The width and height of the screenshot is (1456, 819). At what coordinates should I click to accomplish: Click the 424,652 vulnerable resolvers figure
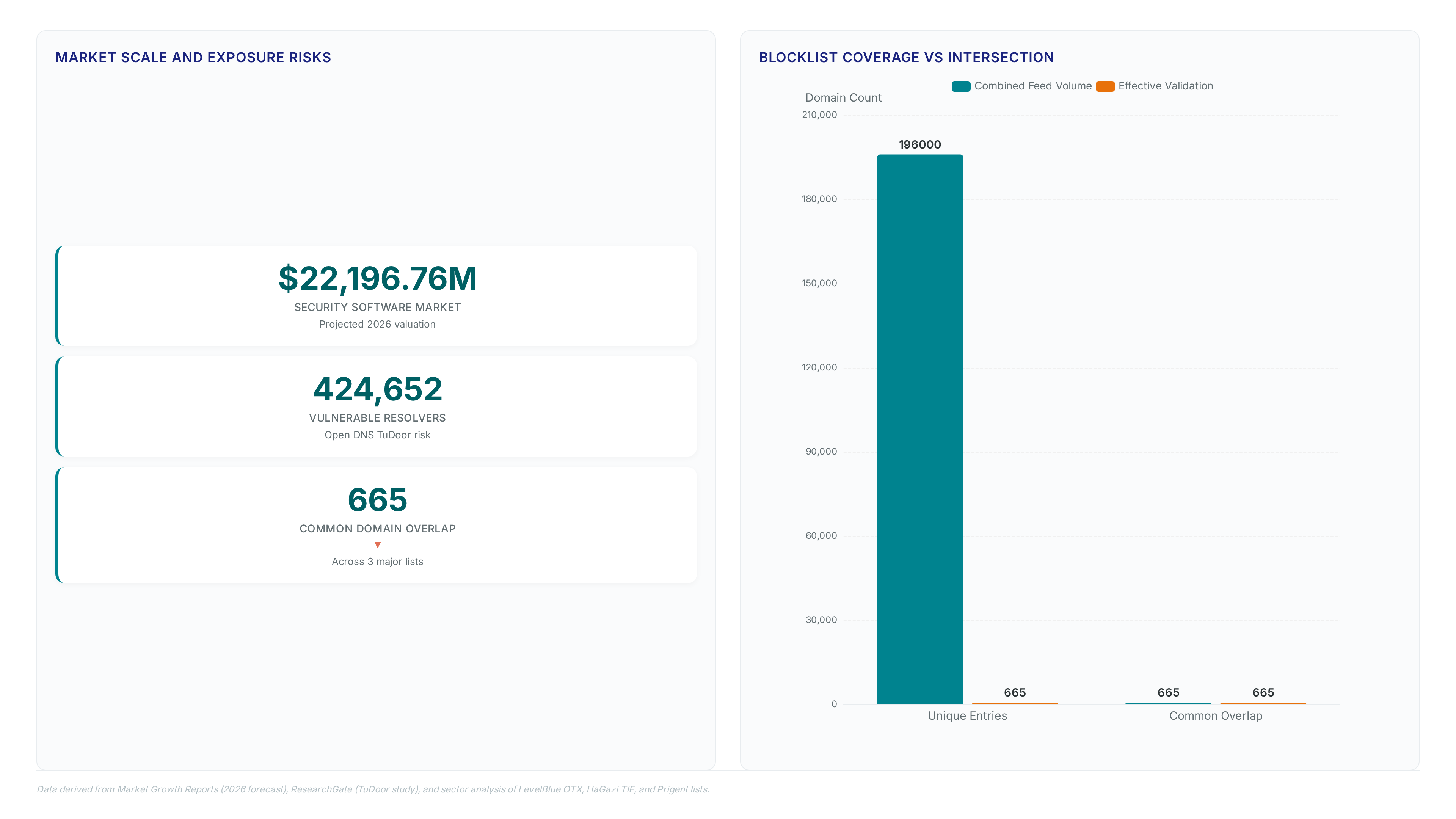coord(378,389)
